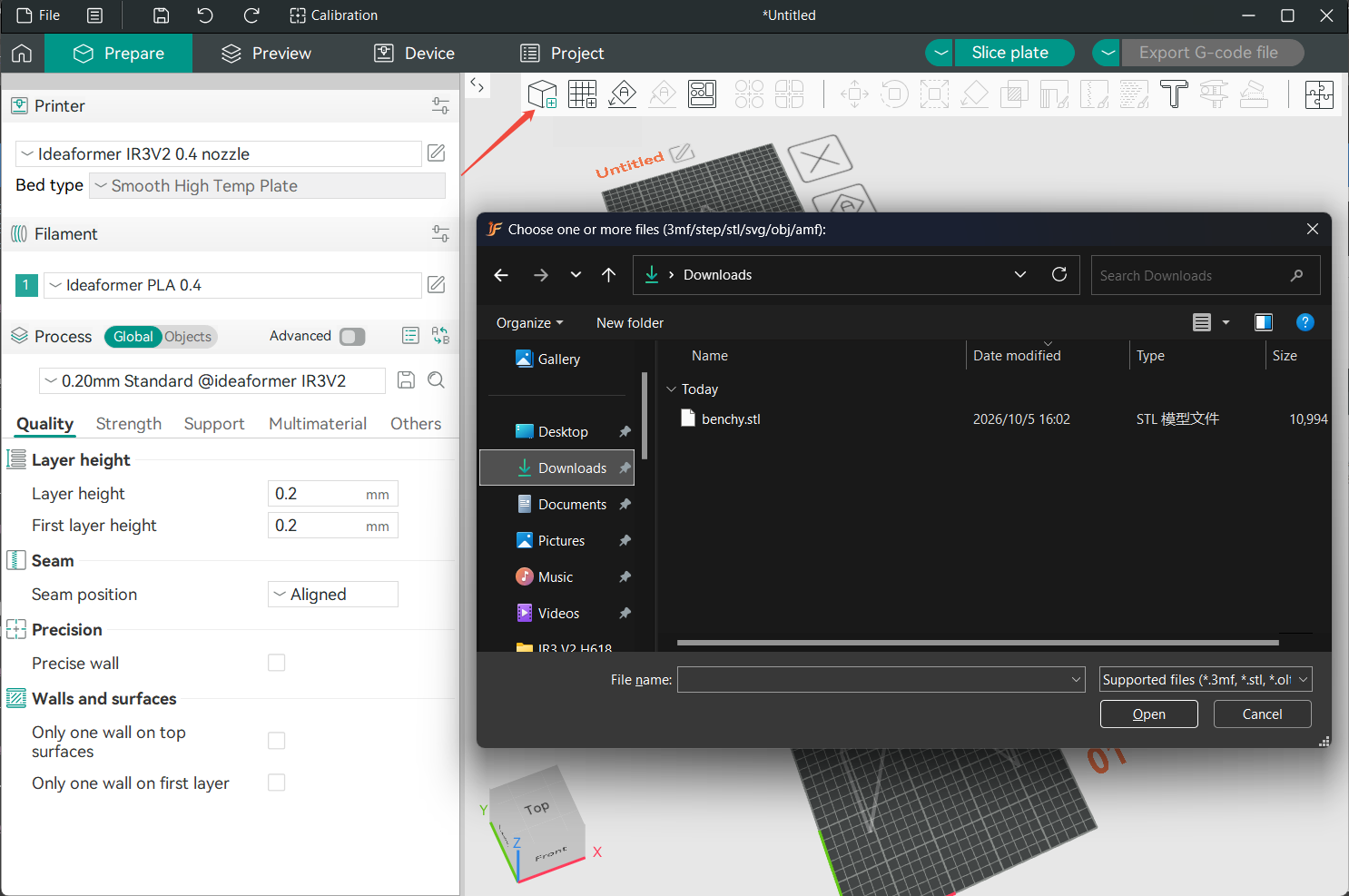The height and width of the screenshot is (896, 1349).
Task: Click the Open button in dialog
Action: pyautogui.click(x=1149, y=714)
